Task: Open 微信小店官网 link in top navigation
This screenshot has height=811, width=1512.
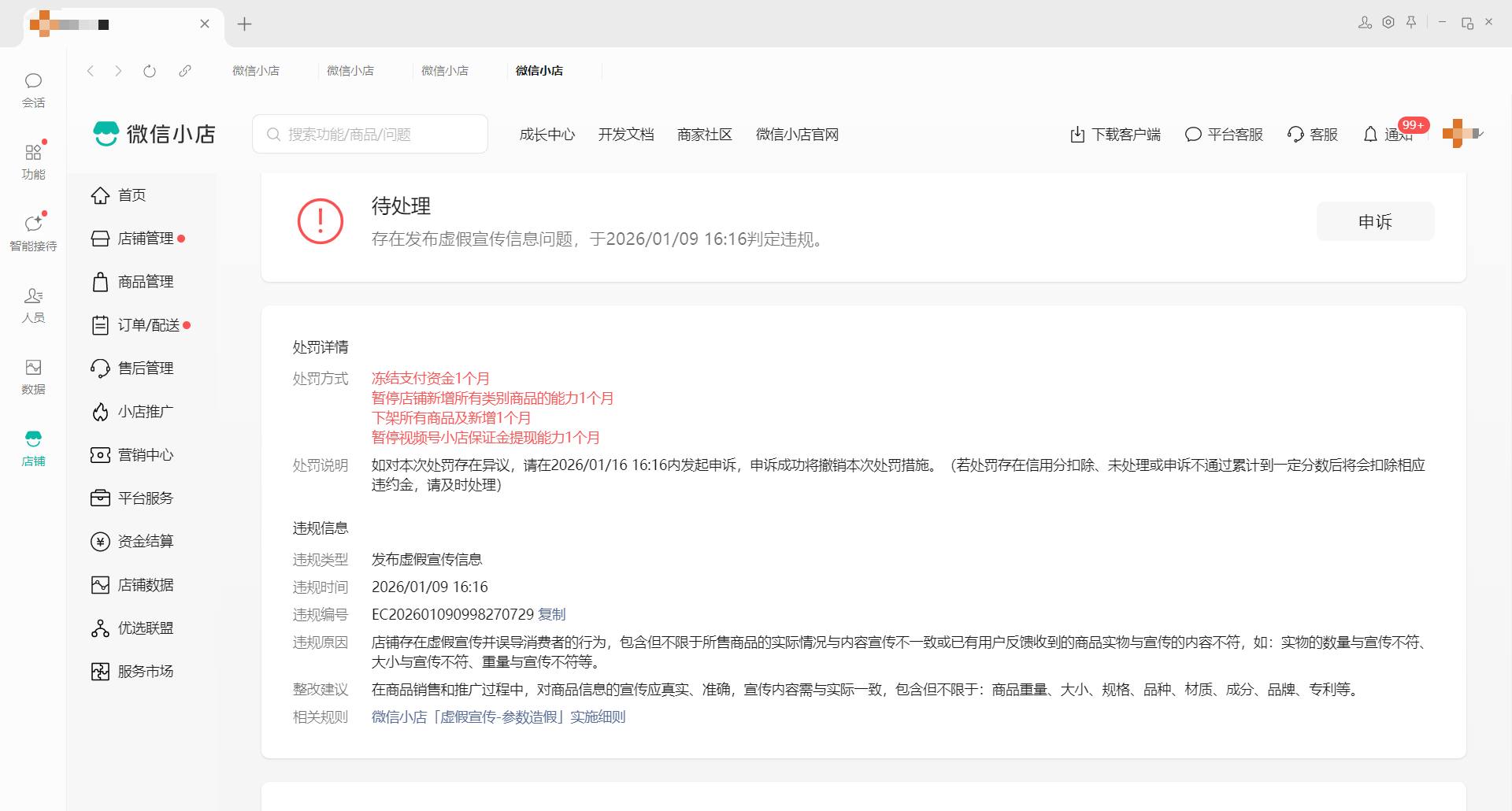Action: (797, 135)
